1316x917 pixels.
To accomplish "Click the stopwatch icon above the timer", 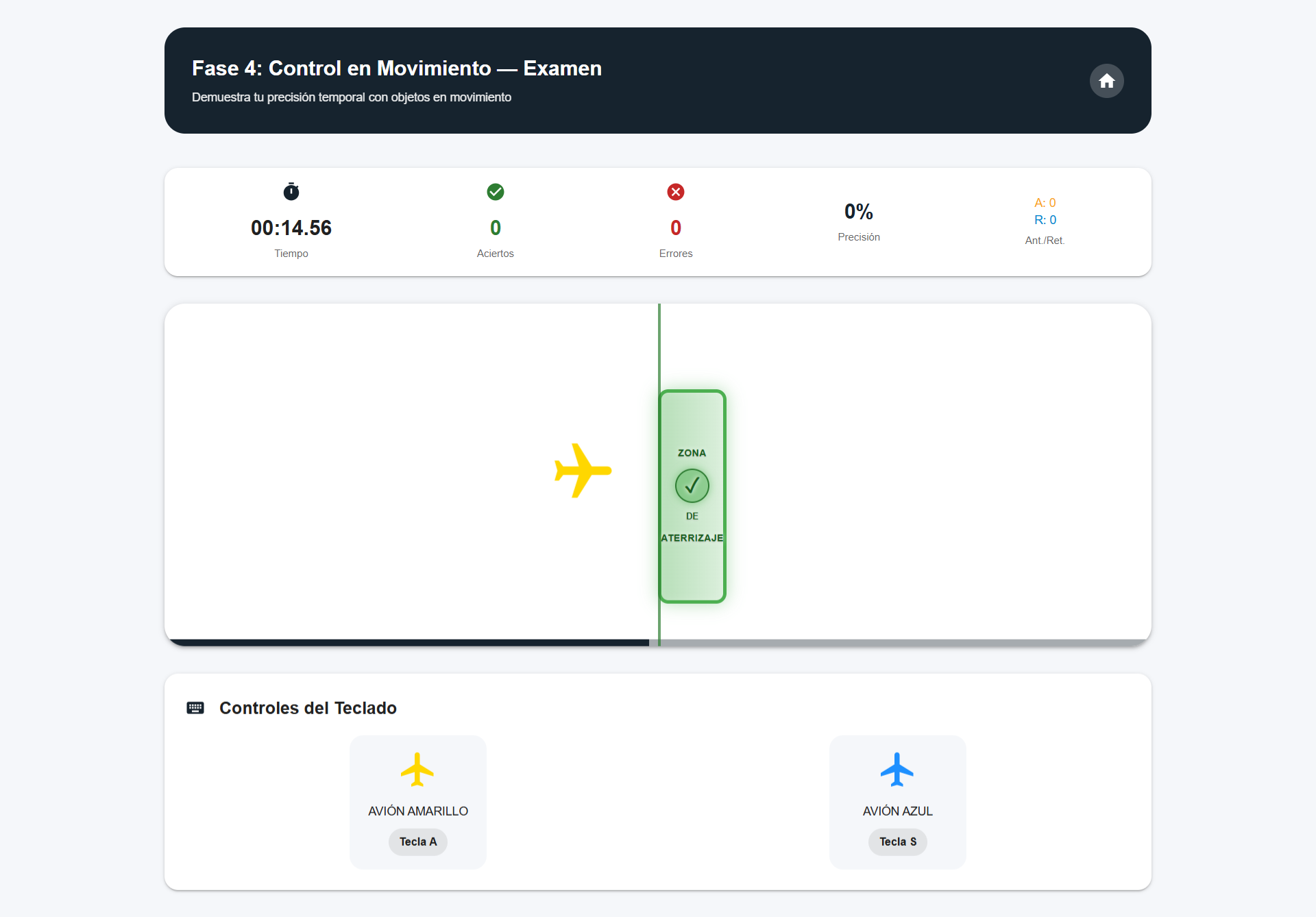I will [x=291, y=192].
